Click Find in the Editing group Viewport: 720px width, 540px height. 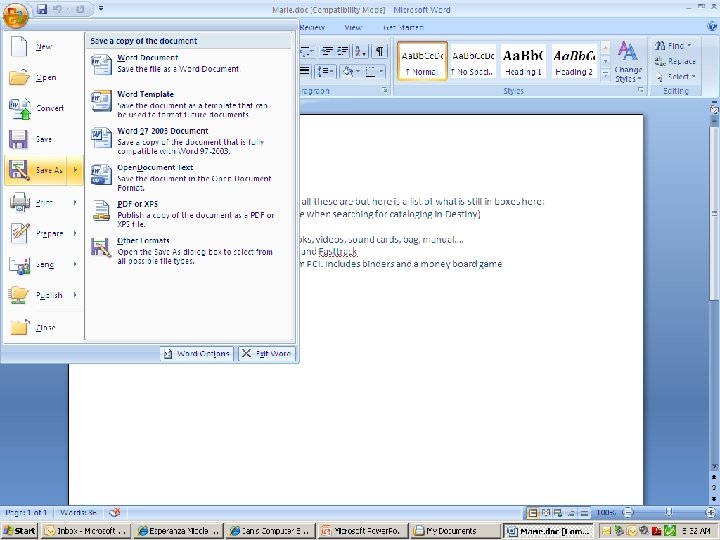pyautogui.click(x=673, y=45)
